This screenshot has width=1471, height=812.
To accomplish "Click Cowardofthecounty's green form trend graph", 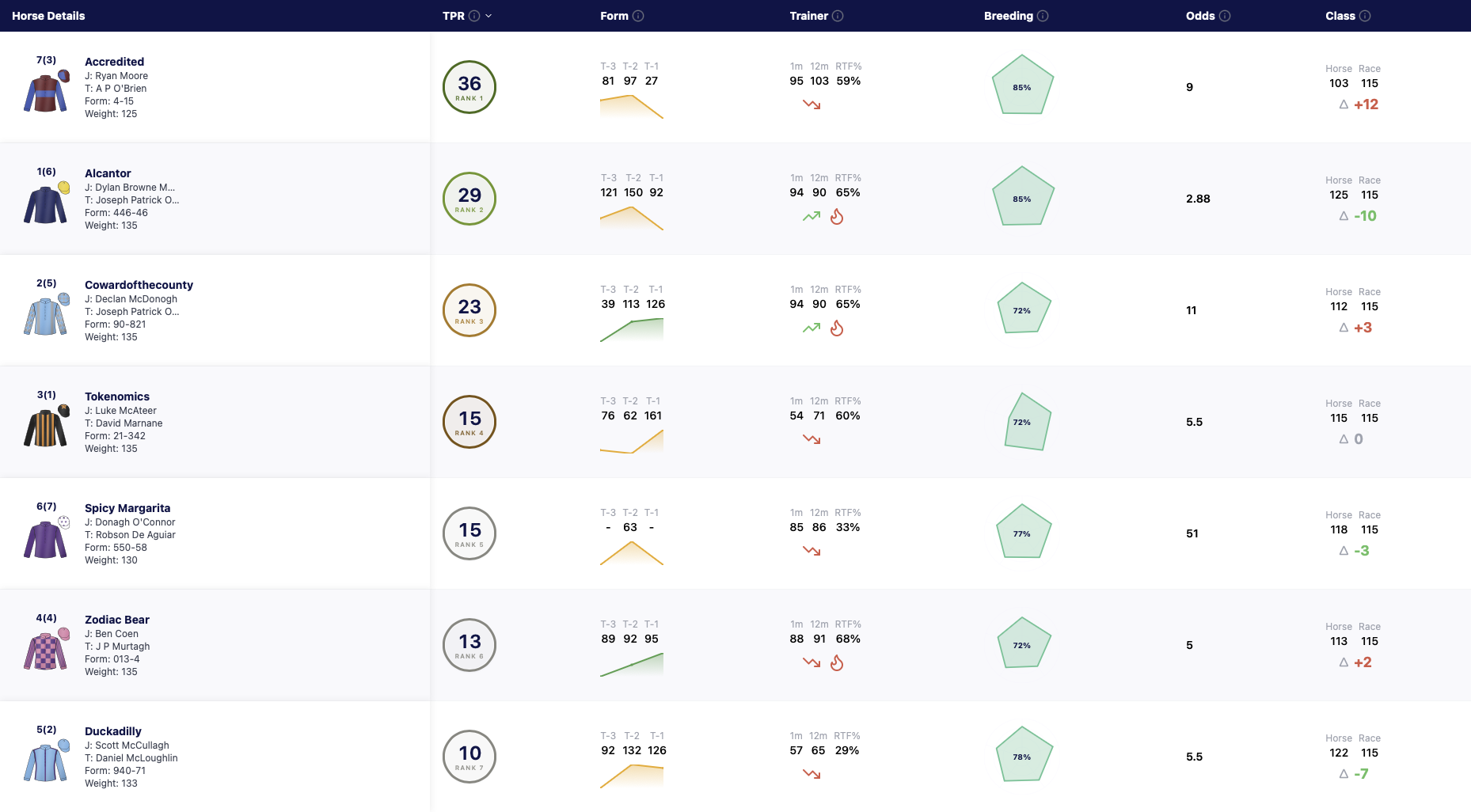I will click(x=632, y=329).
